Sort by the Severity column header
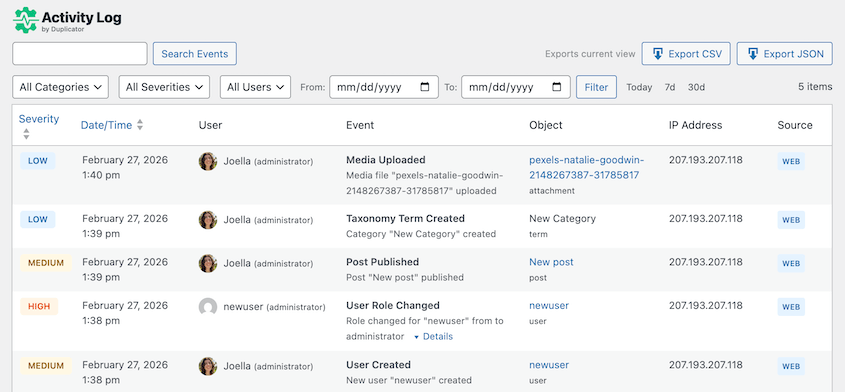845x392 pixels. [39, 119]
